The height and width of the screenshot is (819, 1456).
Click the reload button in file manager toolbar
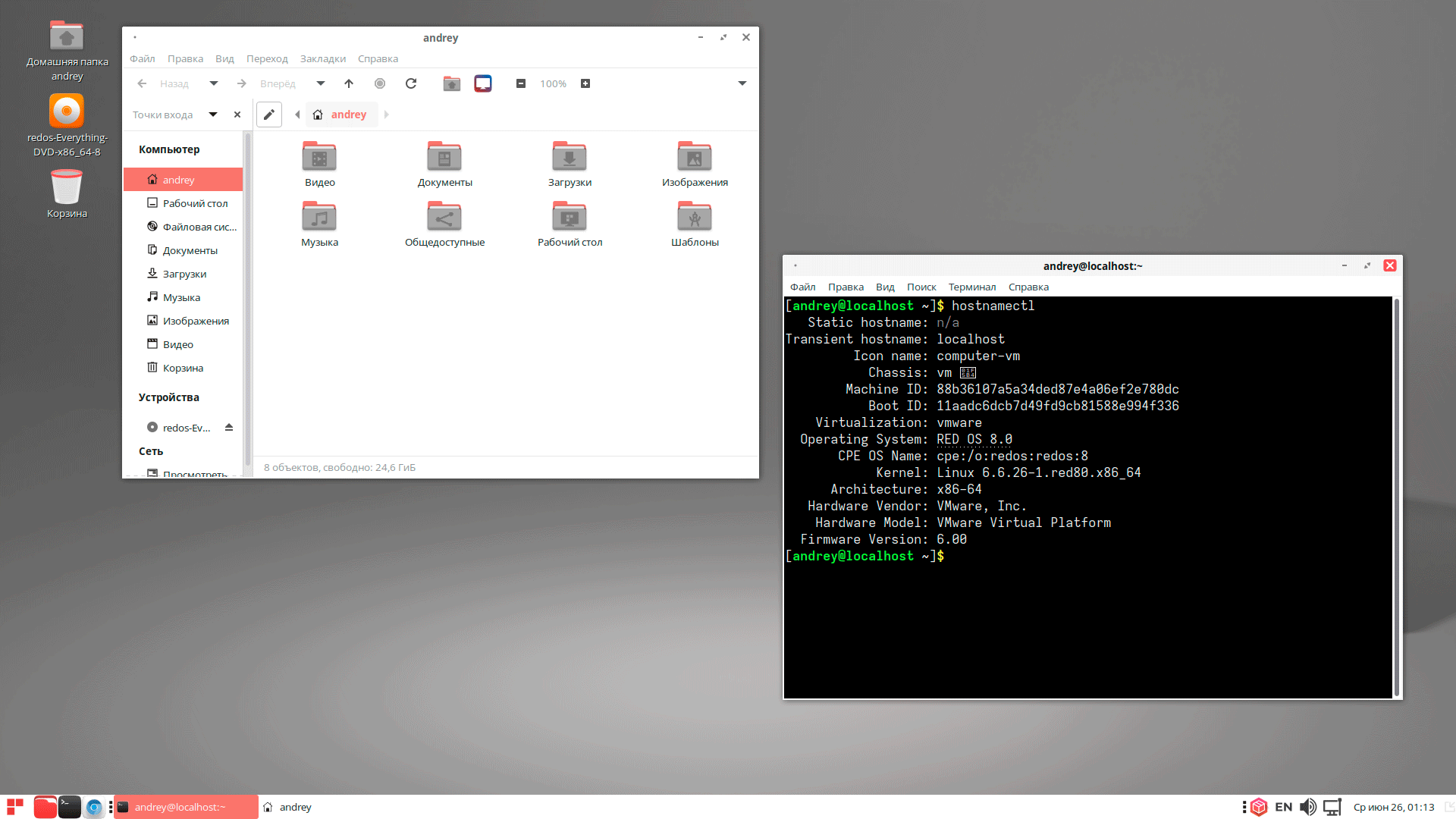(411, 83)
